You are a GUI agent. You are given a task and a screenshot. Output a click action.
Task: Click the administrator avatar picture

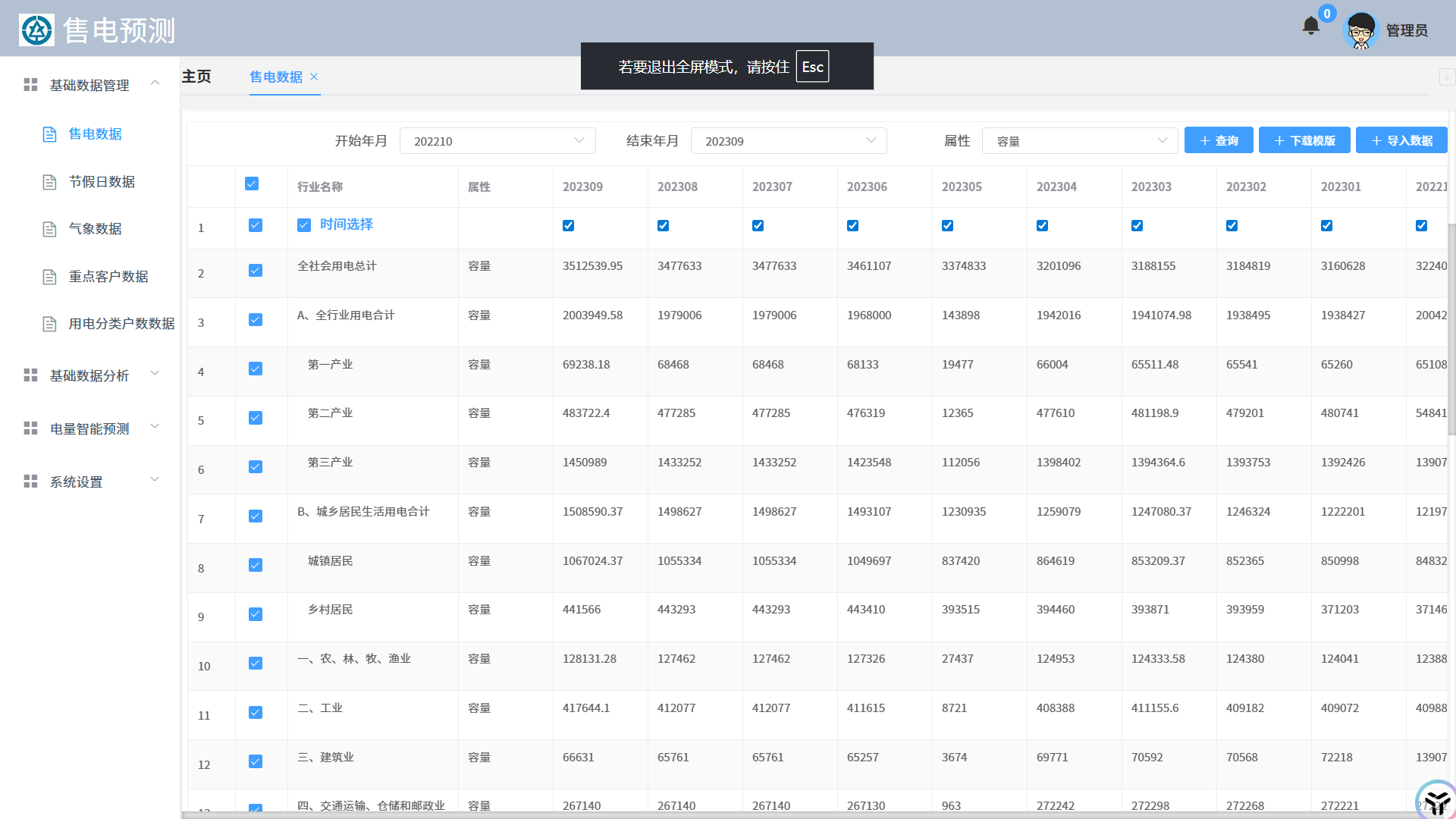coord(1360,30)
